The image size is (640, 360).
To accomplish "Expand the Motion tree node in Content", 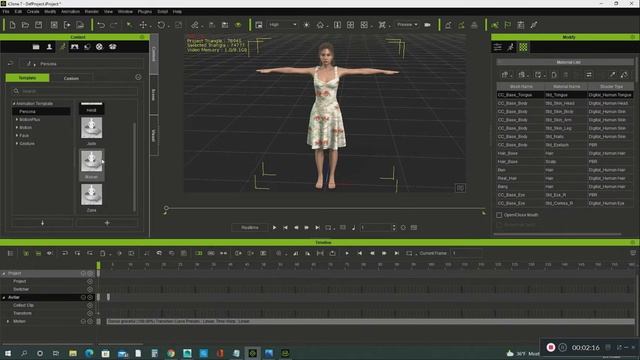I will (17, 127).
